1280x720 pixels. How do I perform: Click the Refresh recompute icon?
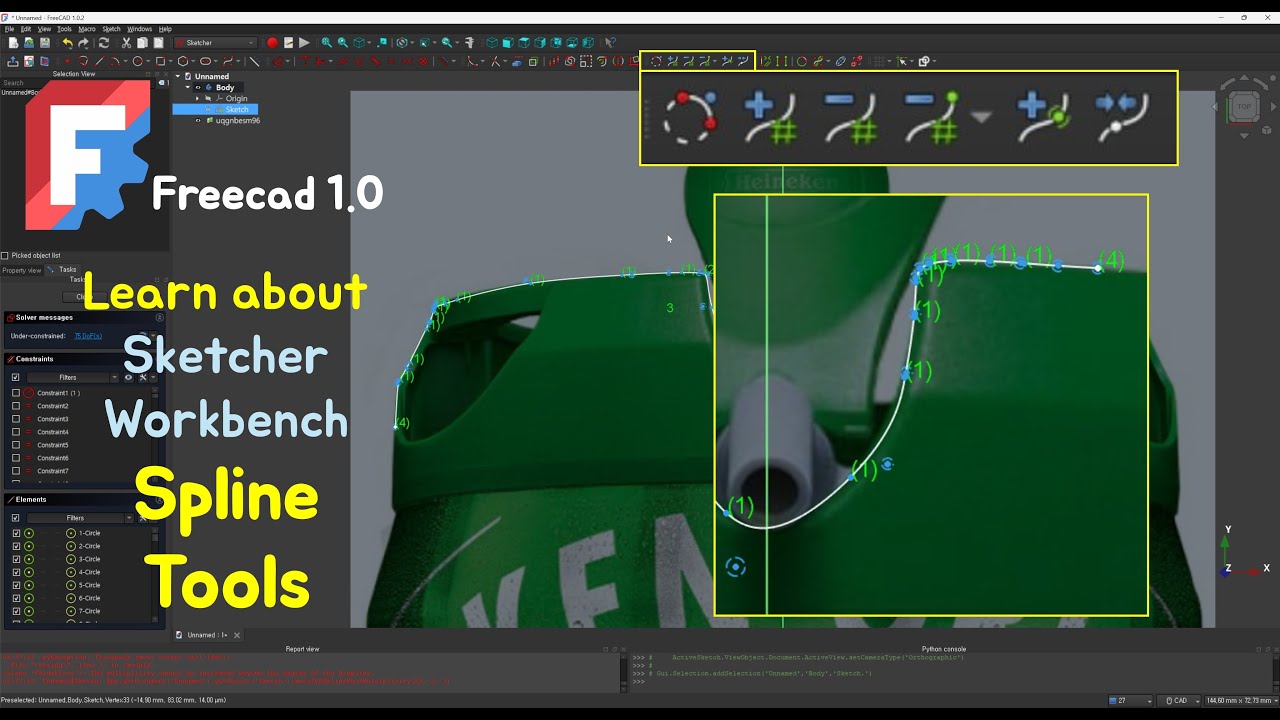[x=103, y=43]
